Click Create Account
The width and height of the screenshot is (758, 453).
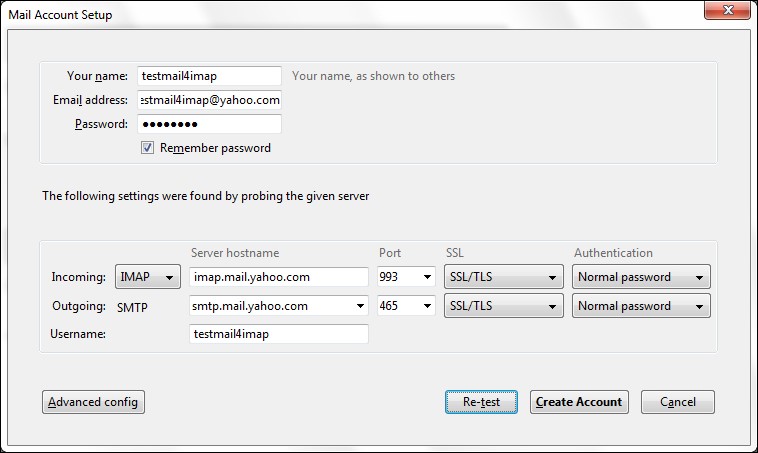click(x=579, y=402)
